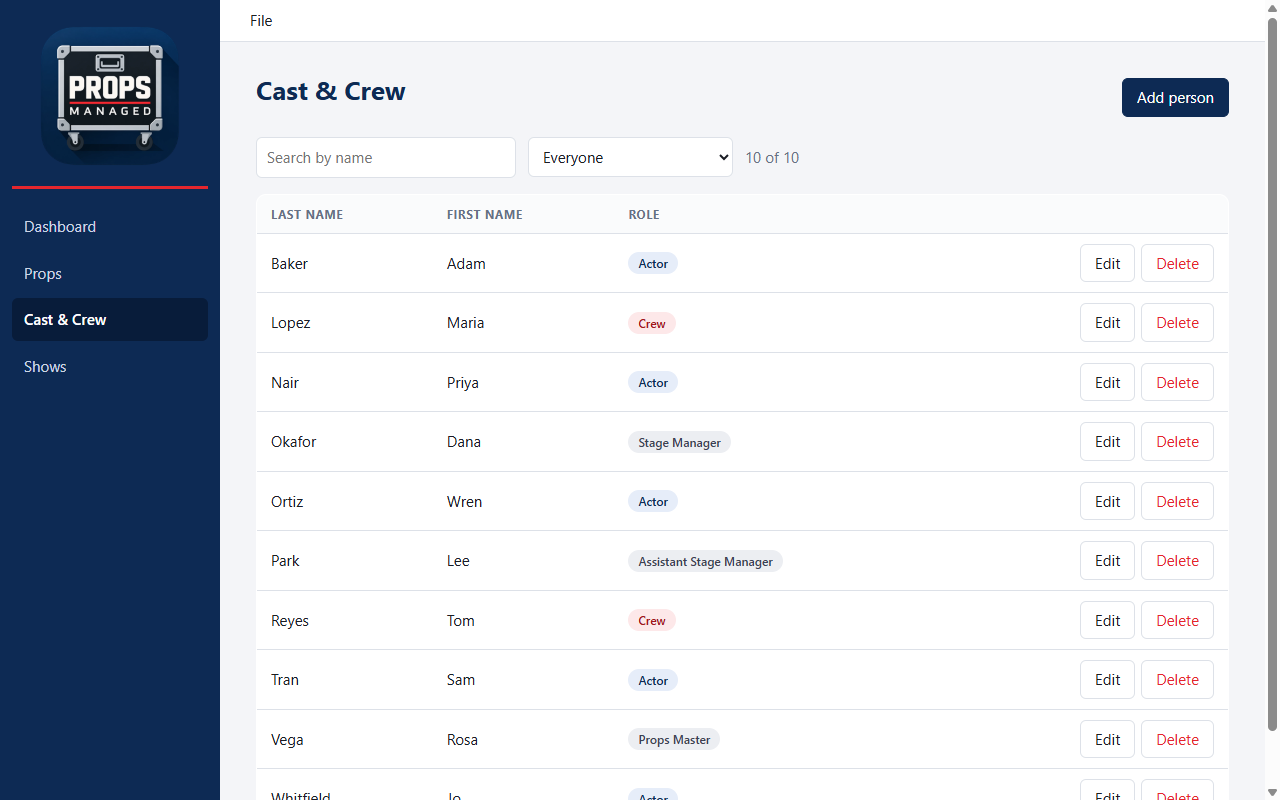
Task: Go to Dashboard in sidebar
Action: 110,227
